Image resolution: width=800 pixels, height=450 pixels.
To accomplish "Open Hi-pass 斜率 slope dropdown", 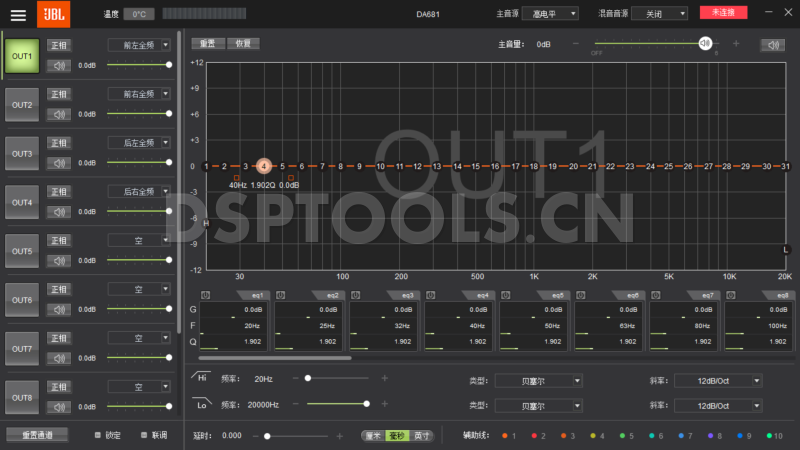I will pos(718,381).
